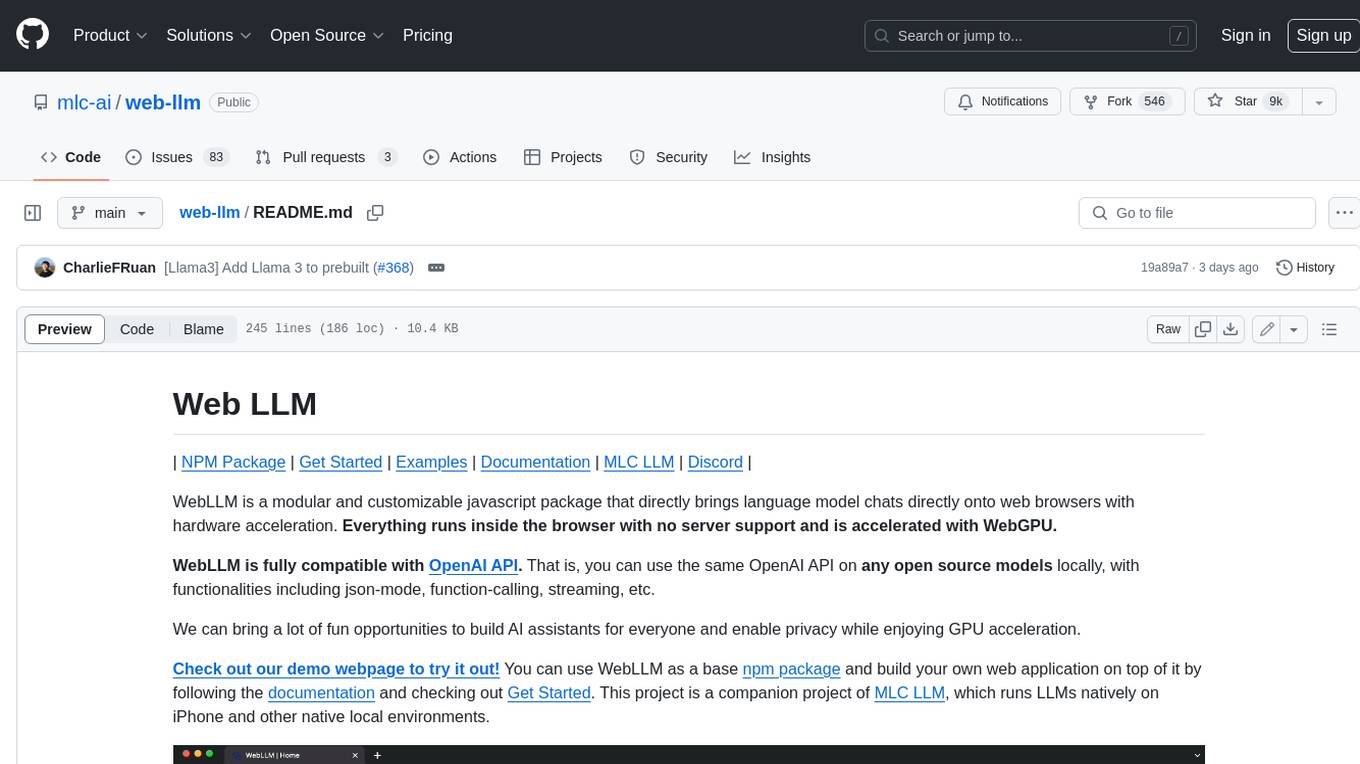This screenshot has width=1360, height=764.
Task: Click the Search or jump to field
Action: click(1032, 36)
